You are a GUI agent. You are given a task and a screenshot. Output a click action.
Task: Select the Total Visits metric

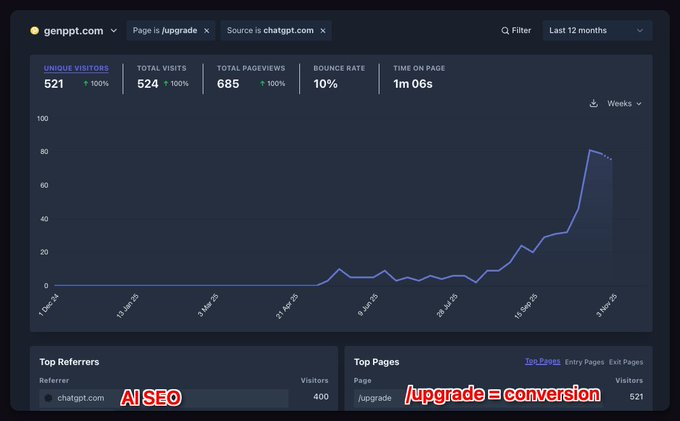161,68
